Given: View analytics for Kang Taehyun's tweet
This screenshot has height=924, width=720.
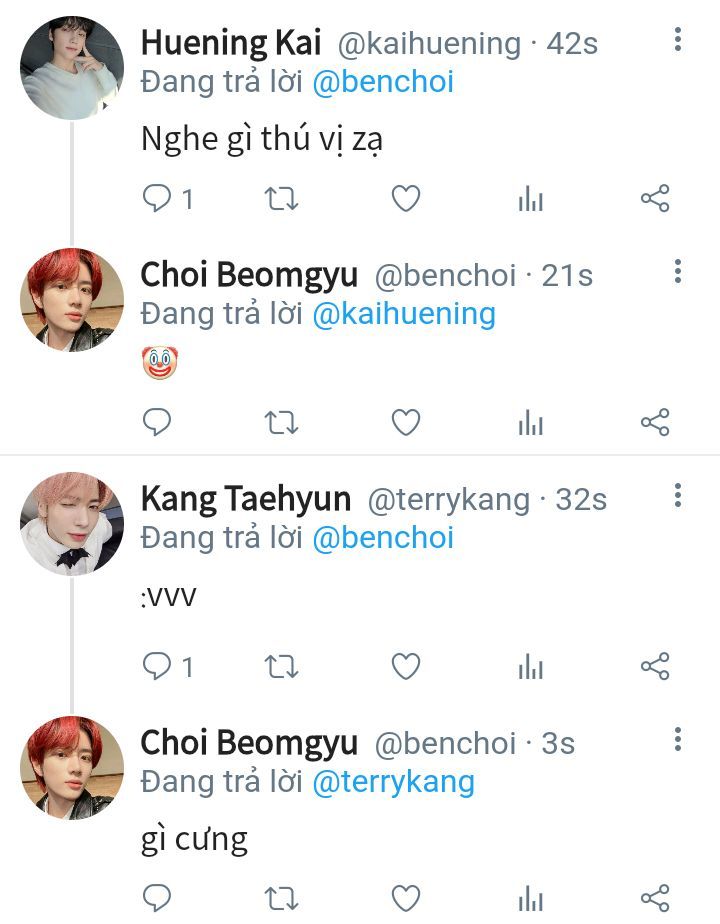Looking at the screenshot, I should (x=530, y=666).
